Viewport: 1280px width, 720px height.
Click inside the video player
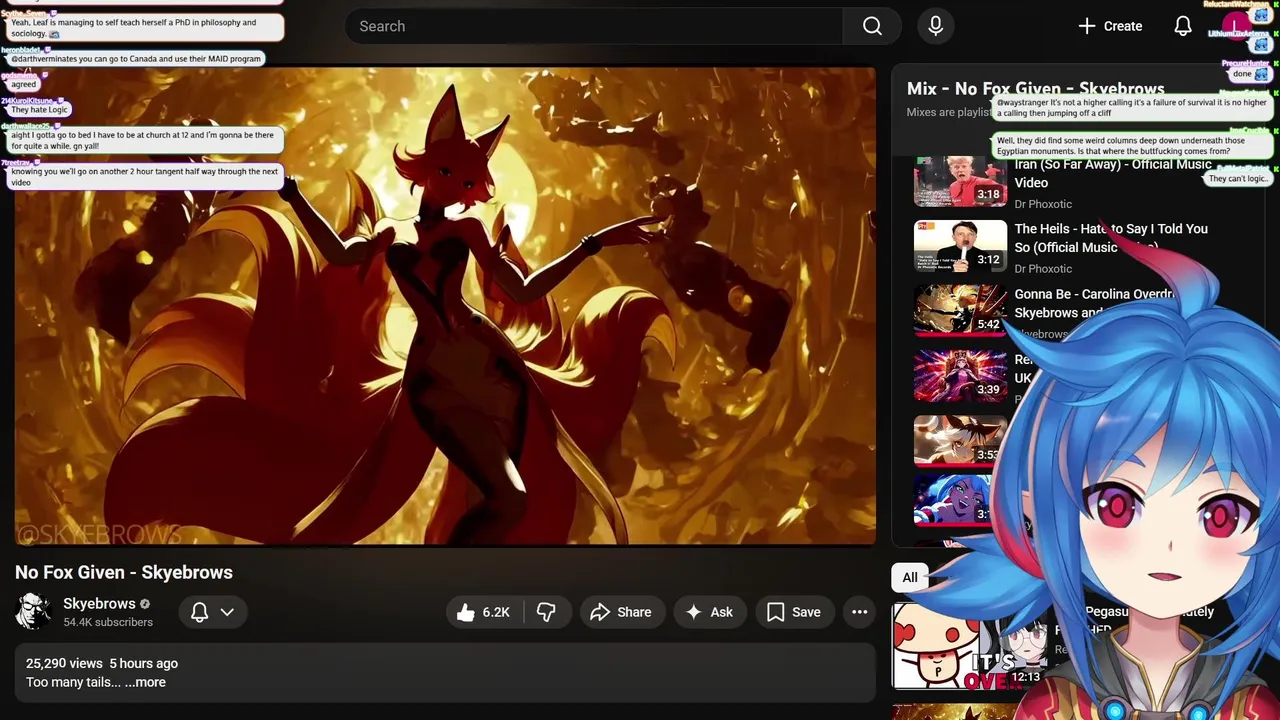point(445,306)
